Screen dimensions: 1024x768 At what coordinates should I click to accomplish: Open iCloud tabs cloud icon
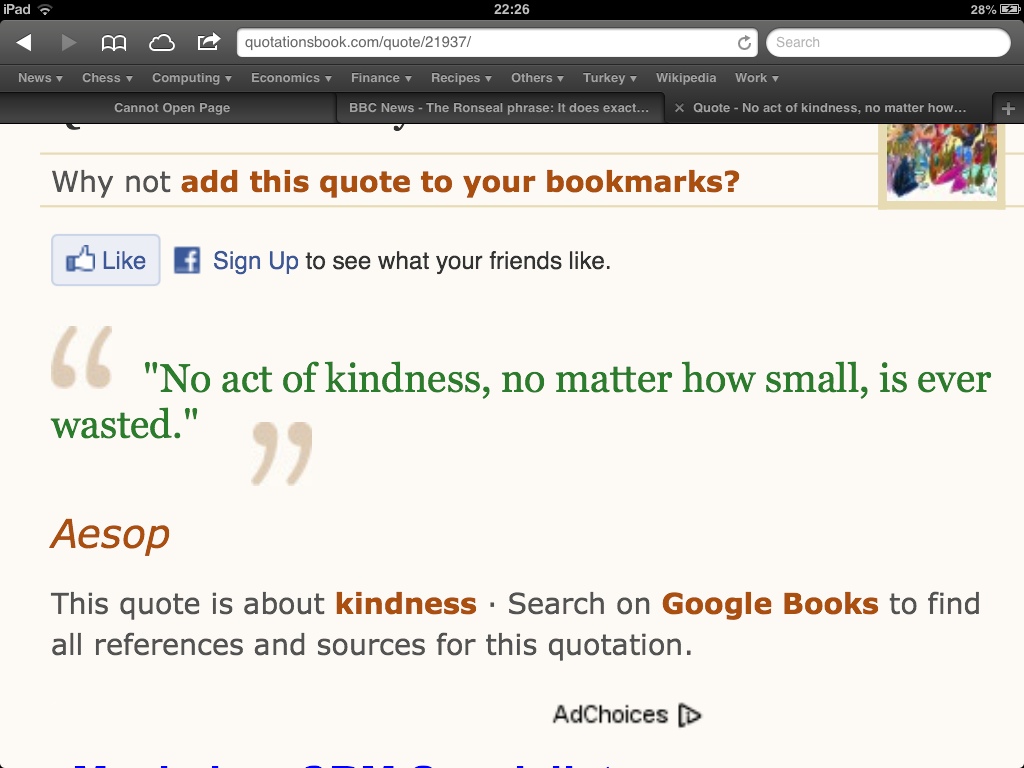(161, 43)
